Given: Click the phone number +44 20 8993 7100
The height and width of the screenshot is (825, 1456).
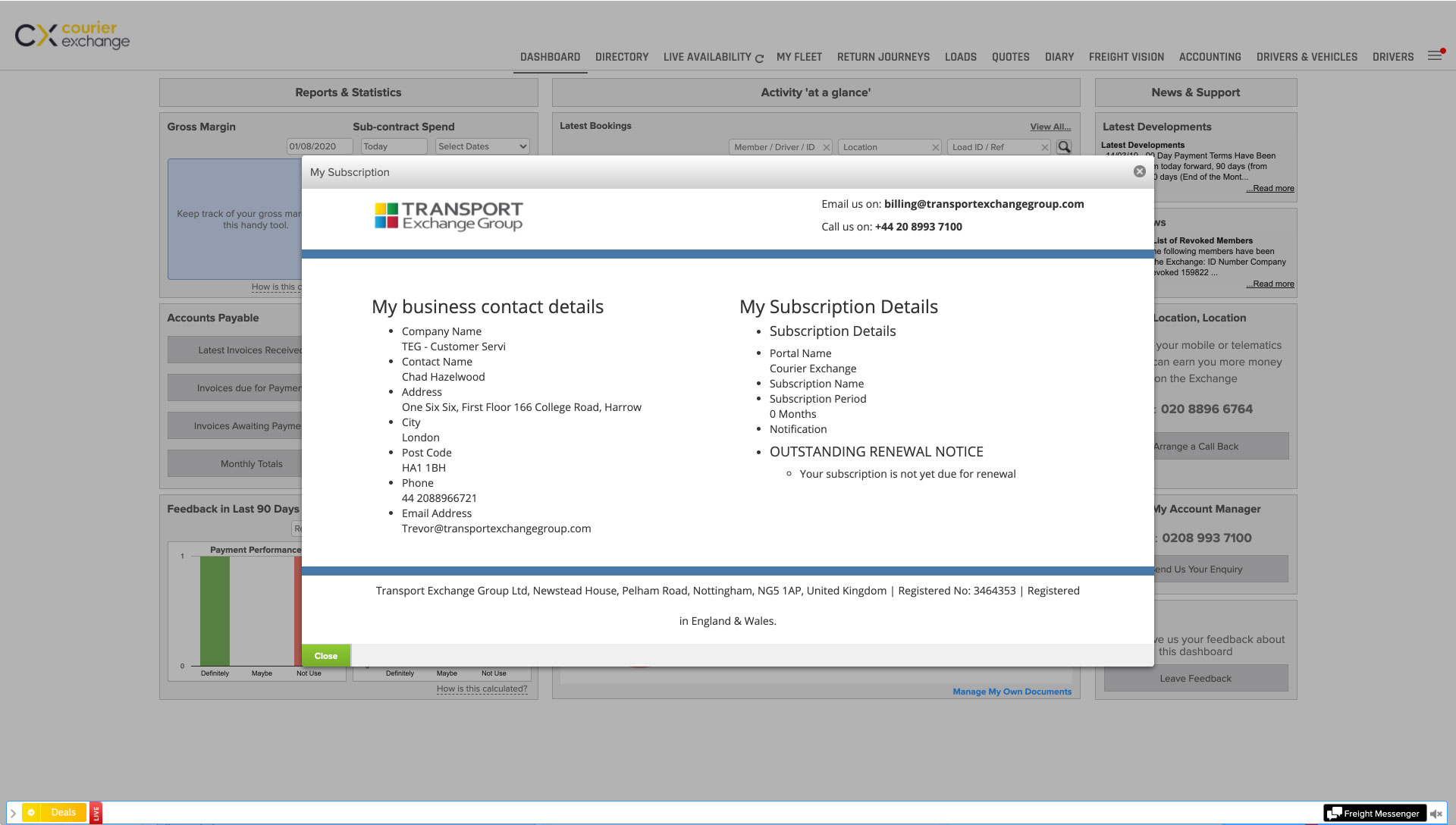Looking at the screenshot, I should (x=918, y=227).
